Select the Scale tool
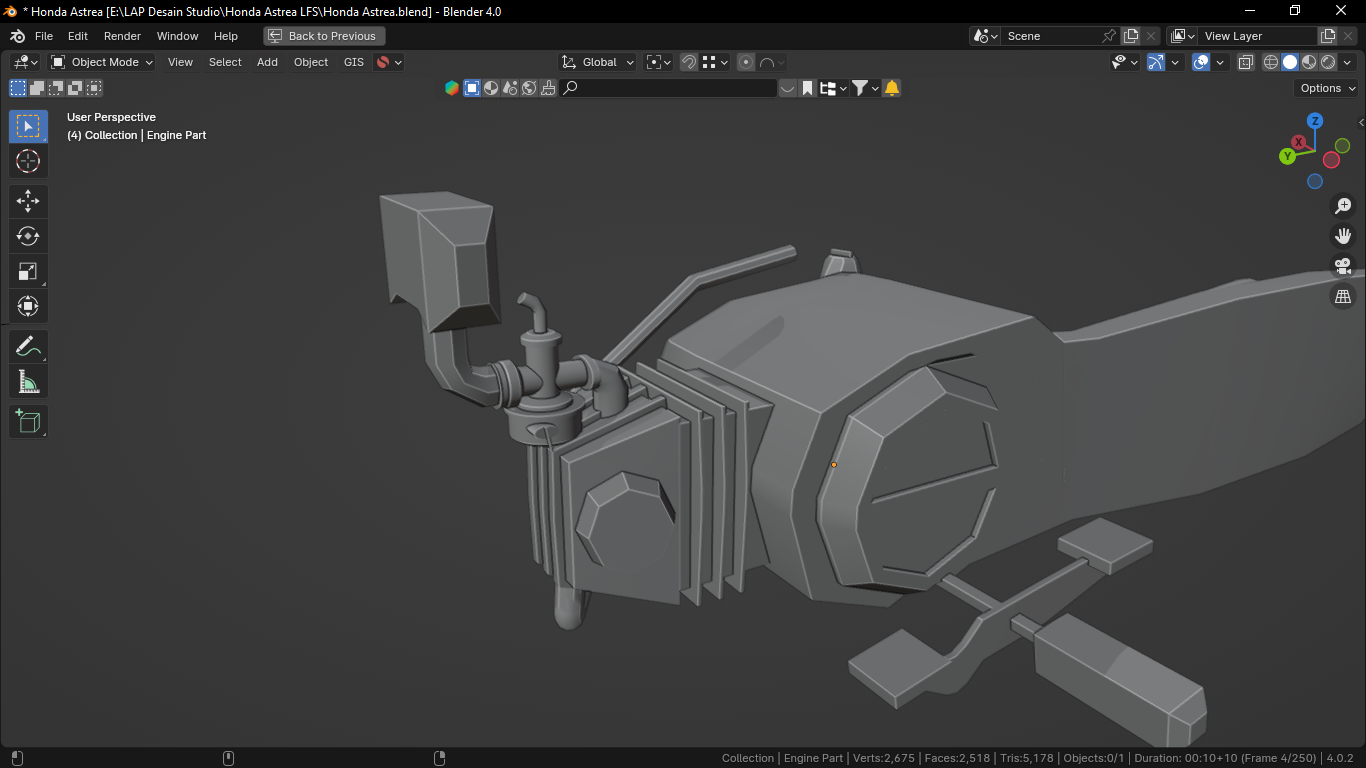This screenshot has width=1366, height=768. pos(28,271)
